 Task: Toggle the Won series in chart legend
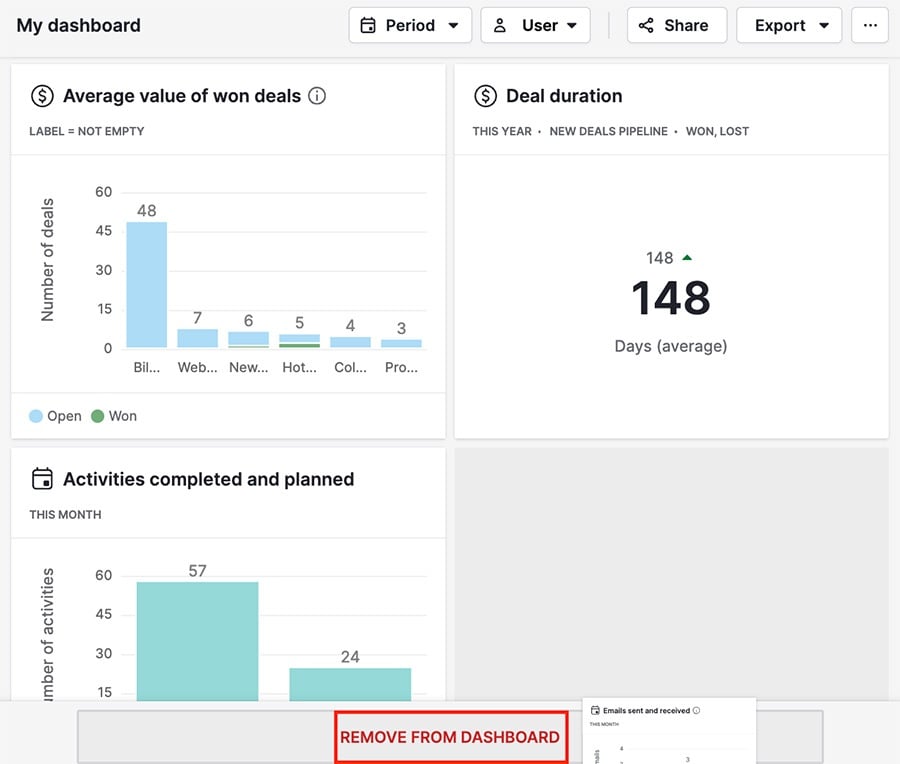[x=114, y=416]
